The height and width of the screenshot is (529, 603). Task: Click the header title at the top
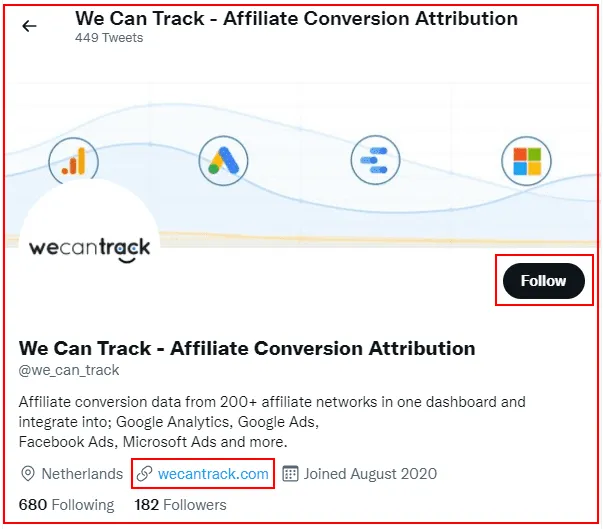[x=297, y=18]
